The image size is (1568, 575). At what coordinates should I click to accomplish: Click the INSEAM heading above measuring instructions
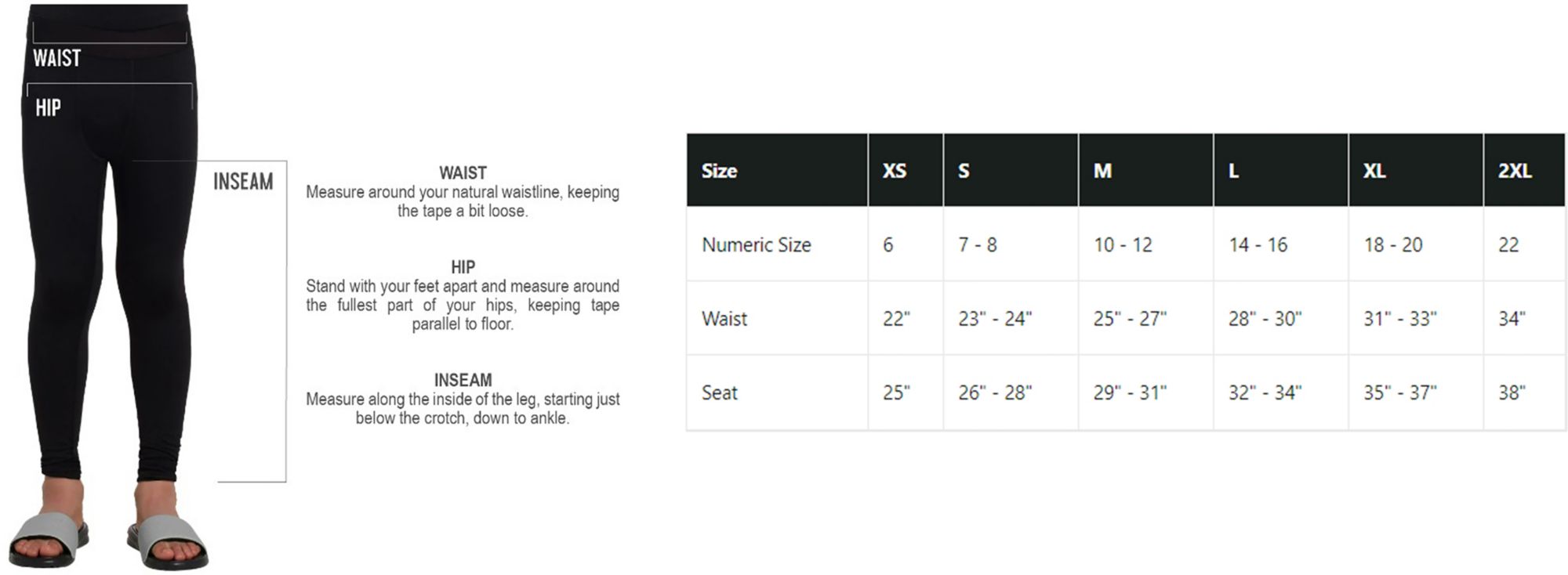click(x=463, y=380)
